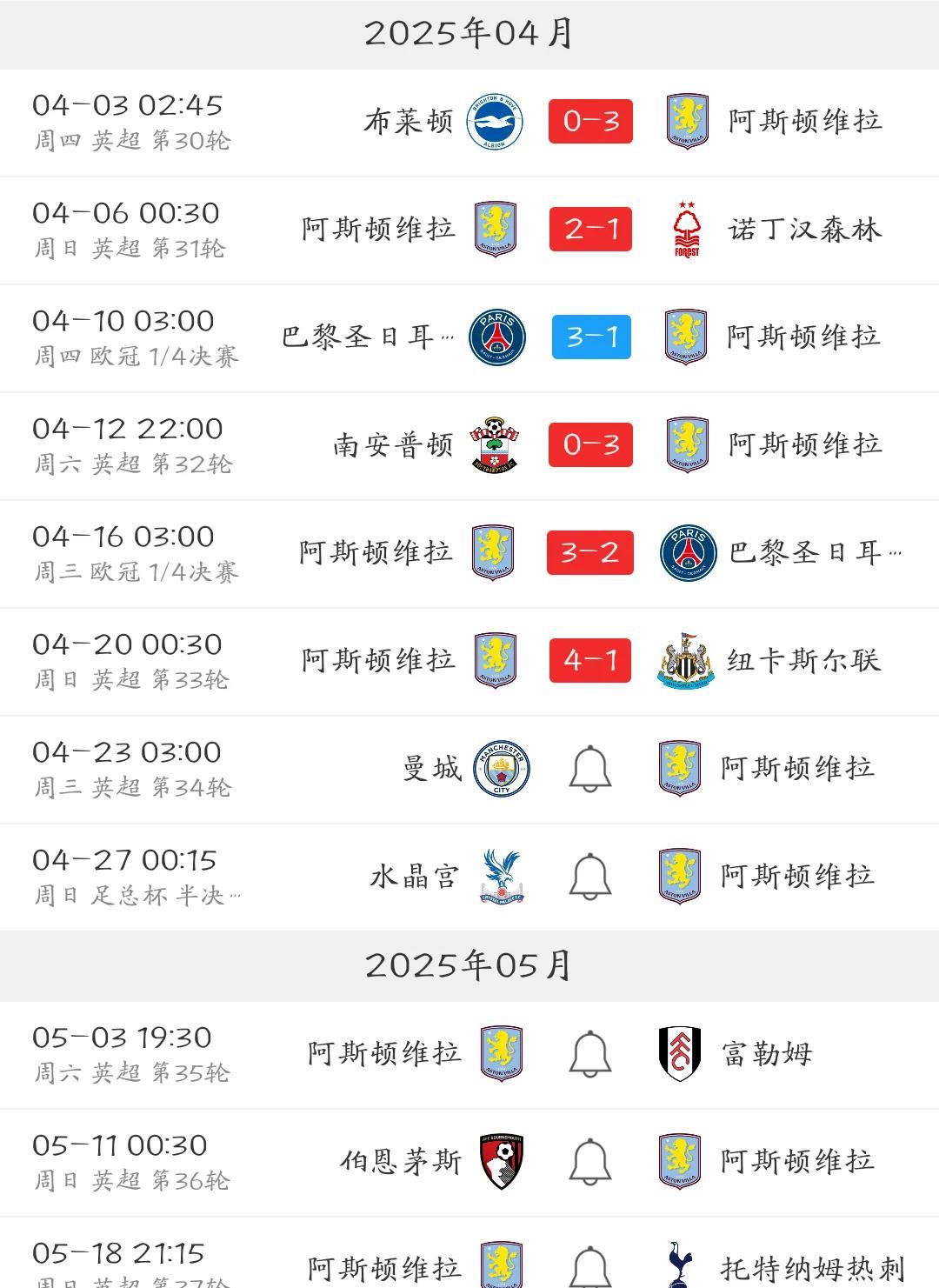The height and width of the screenshot is (1288, 939).
Task: Click the Bournemouth club crest icon
Action: click(x=502, y=1162)
